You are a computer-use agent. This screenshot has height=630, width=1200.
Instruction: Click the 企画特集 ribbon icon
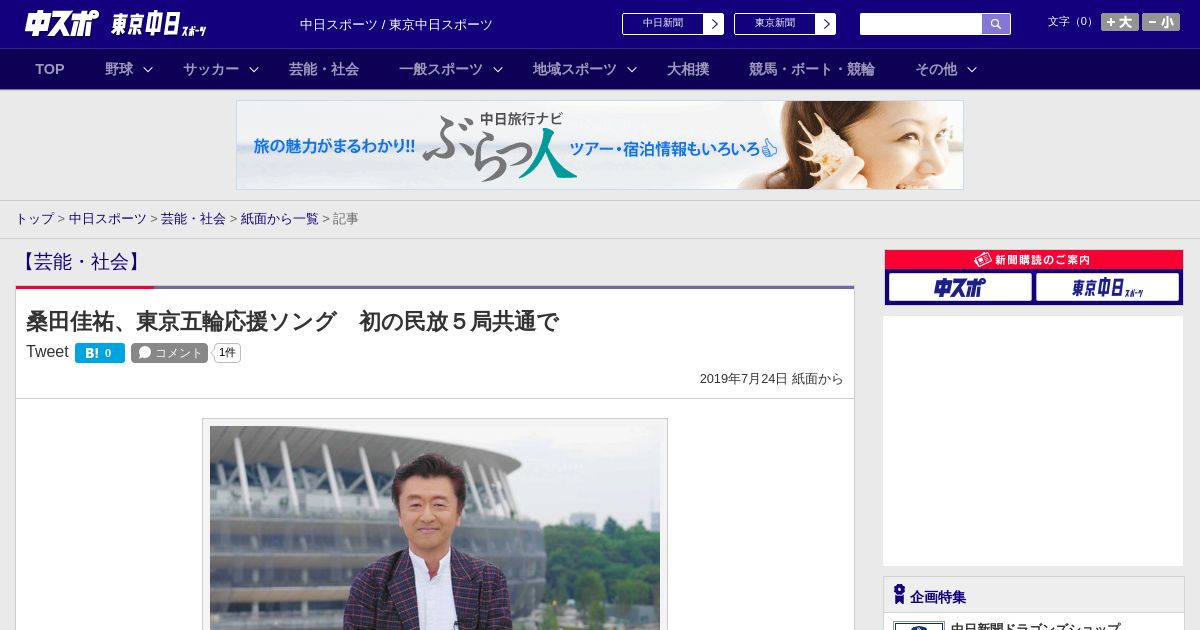[899, 594]
